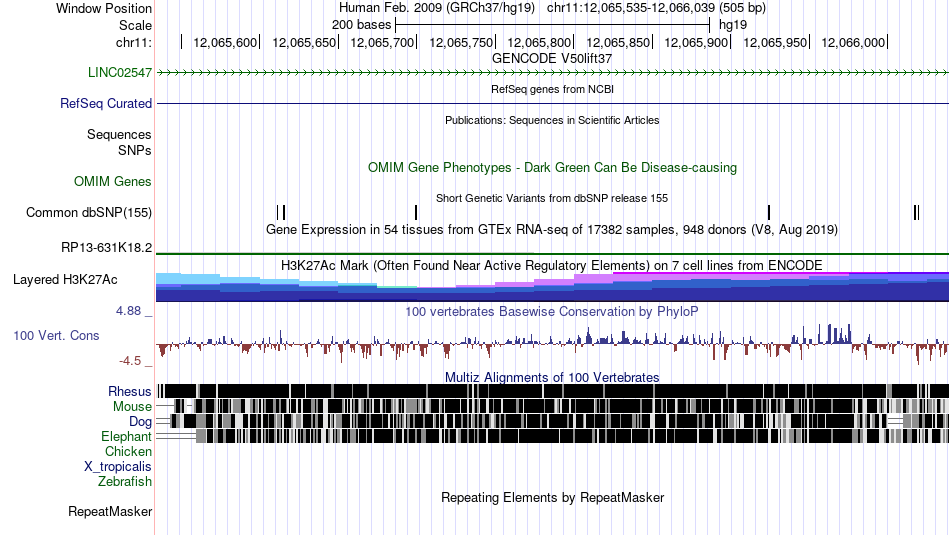This screenshot has height=535, width=950.
Task: Click the 12,065,950 ruler position
Action: (x=774, y=42)
